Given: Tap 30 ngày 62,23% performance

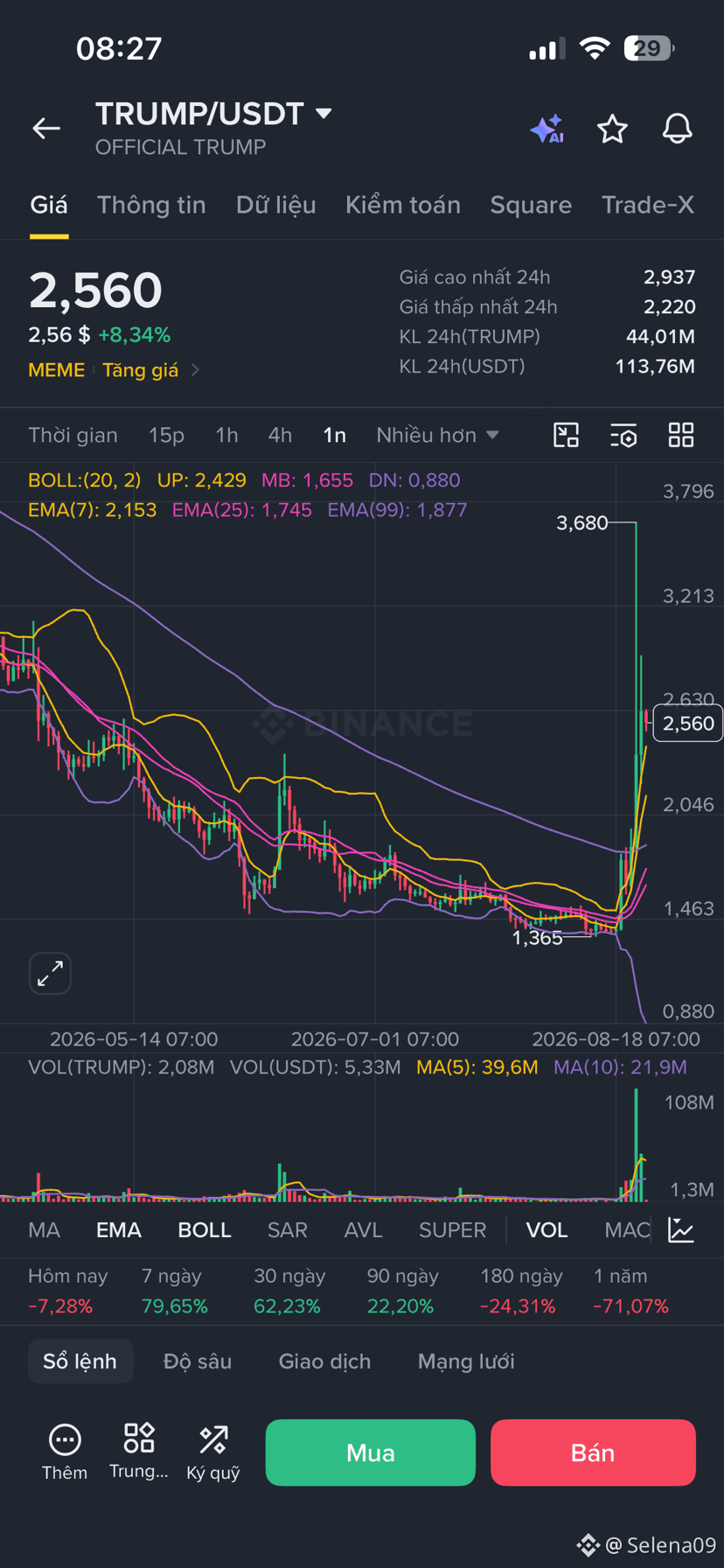Looking at the screenshot, I should point(289,1291).
